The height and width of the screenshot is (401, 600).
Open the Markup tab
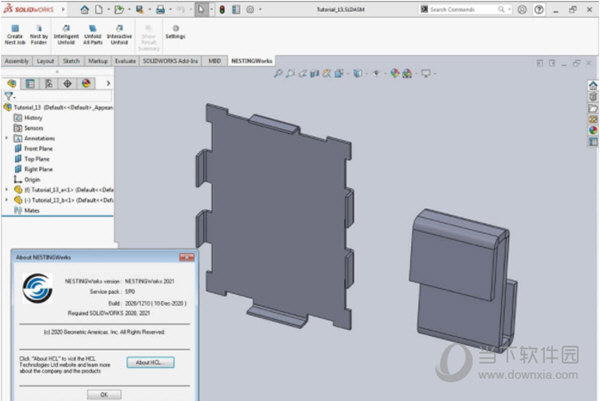[98, 61]
